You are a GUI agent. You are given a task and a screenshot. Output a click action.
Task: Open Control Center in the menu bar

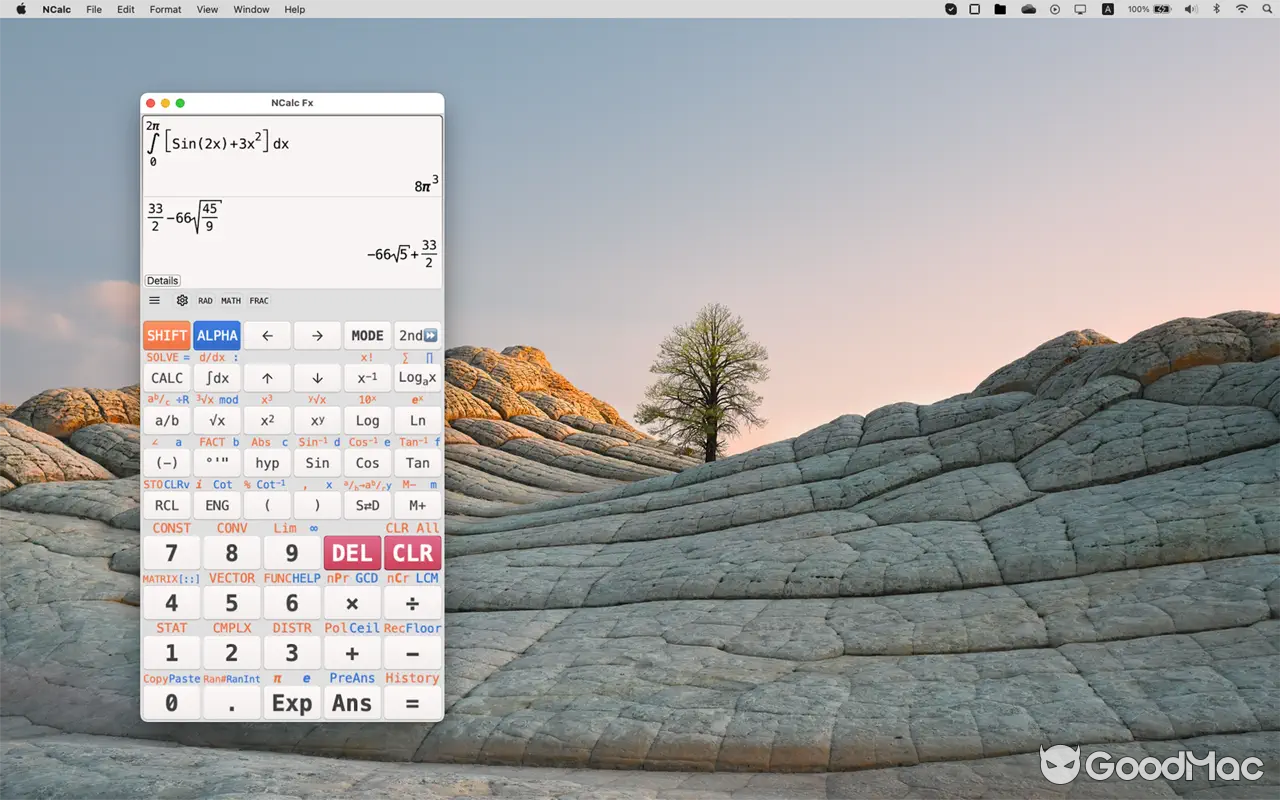(1080, 9)
